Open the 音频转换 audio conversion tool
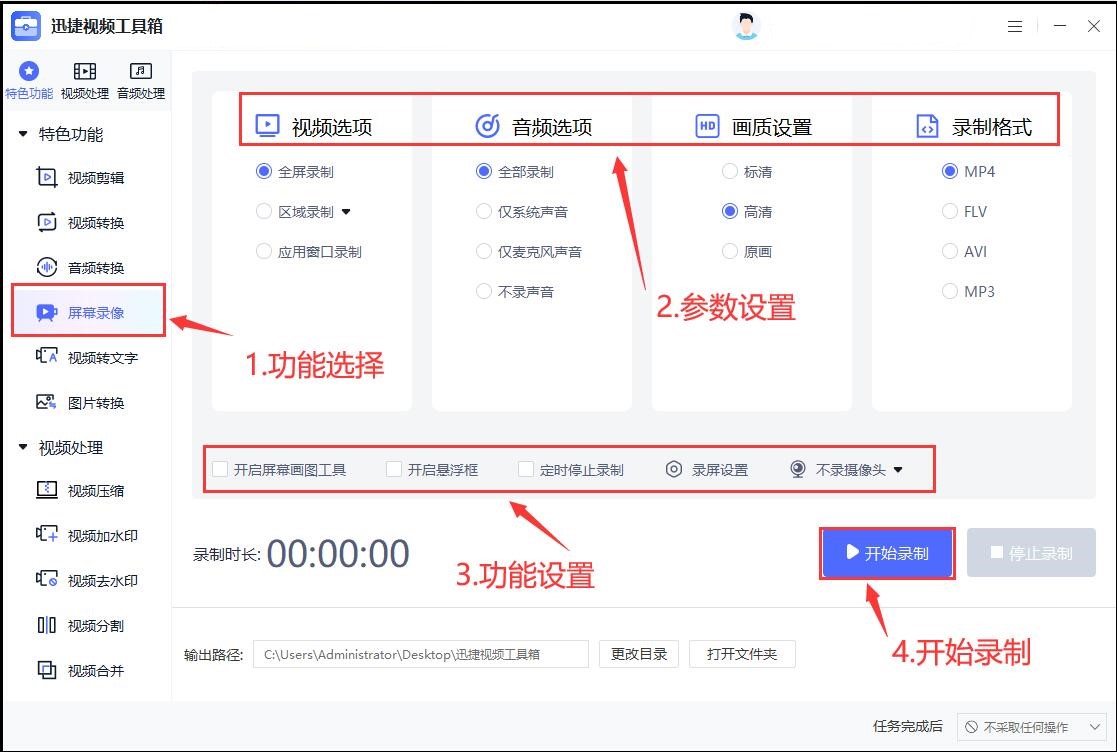The image size is (1117, 752). point(80,268)
